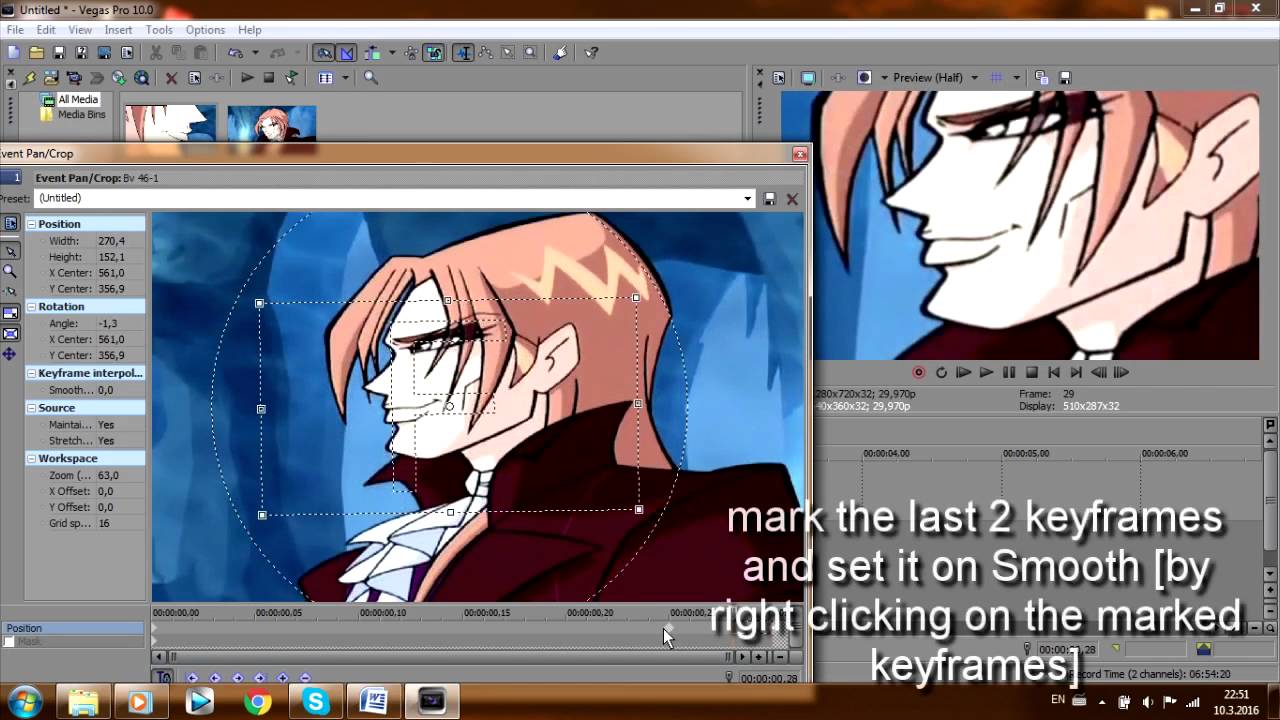The width and height of the screenshot is (1280, 720).
Task: Open the Pan/Crop Preset dropdown
Action: coord(747,198)
